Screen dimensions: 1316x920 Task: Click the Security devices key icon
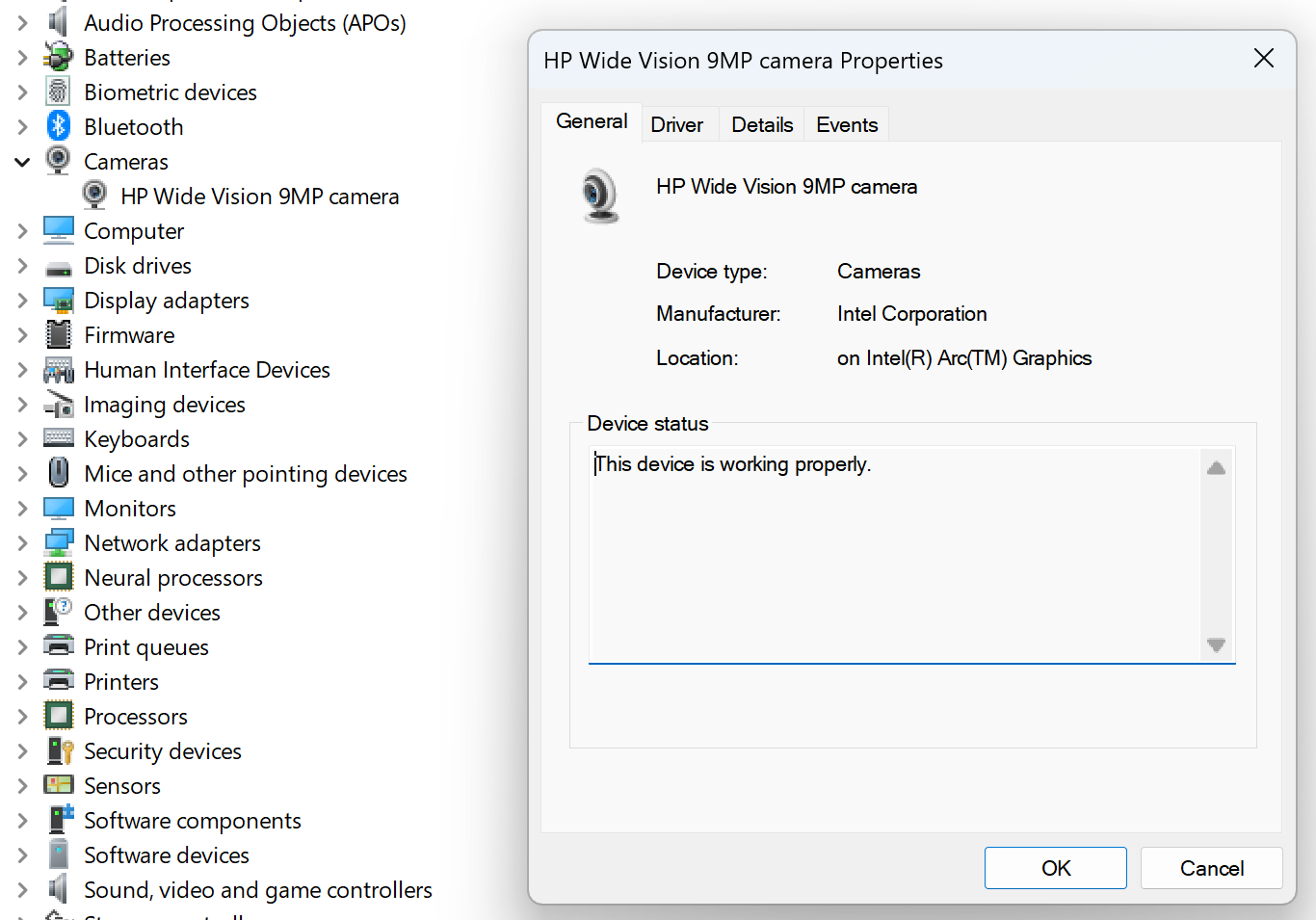click(x=59, y=750)
